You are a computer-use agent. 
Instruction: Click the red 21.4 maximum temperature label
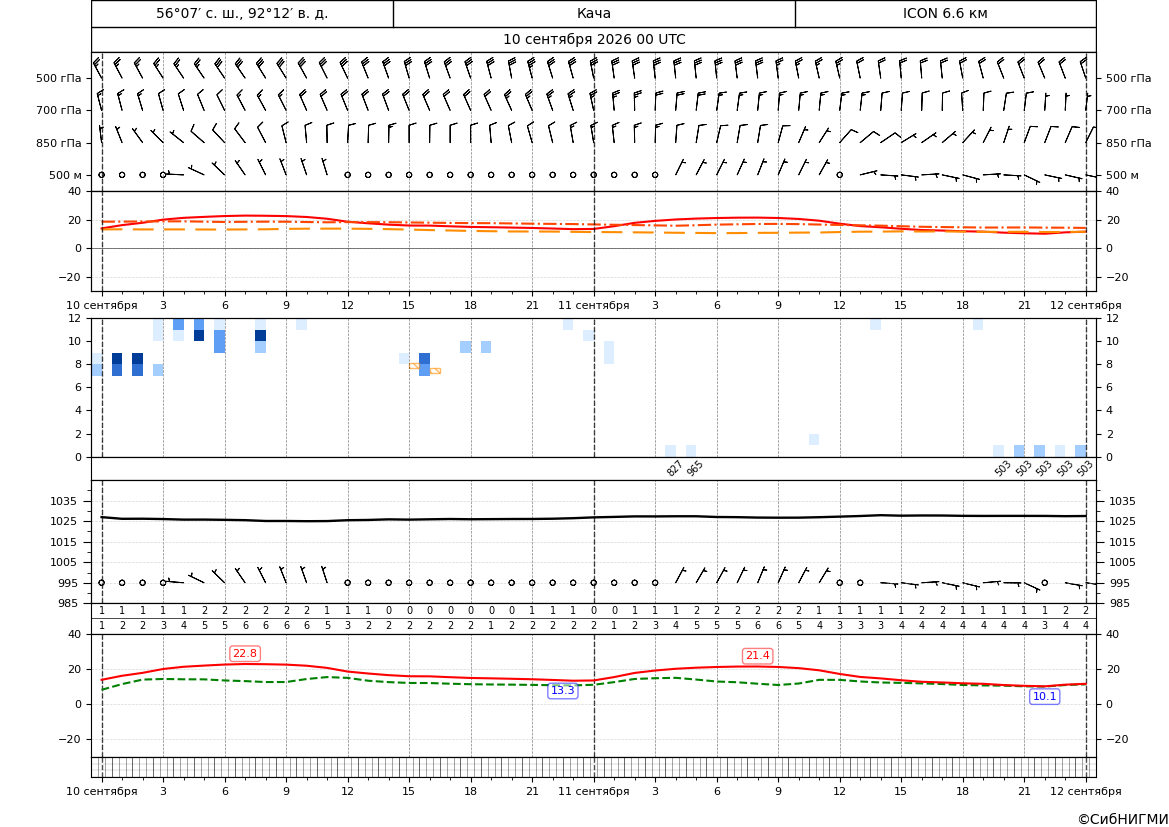(x=757, y=655)
